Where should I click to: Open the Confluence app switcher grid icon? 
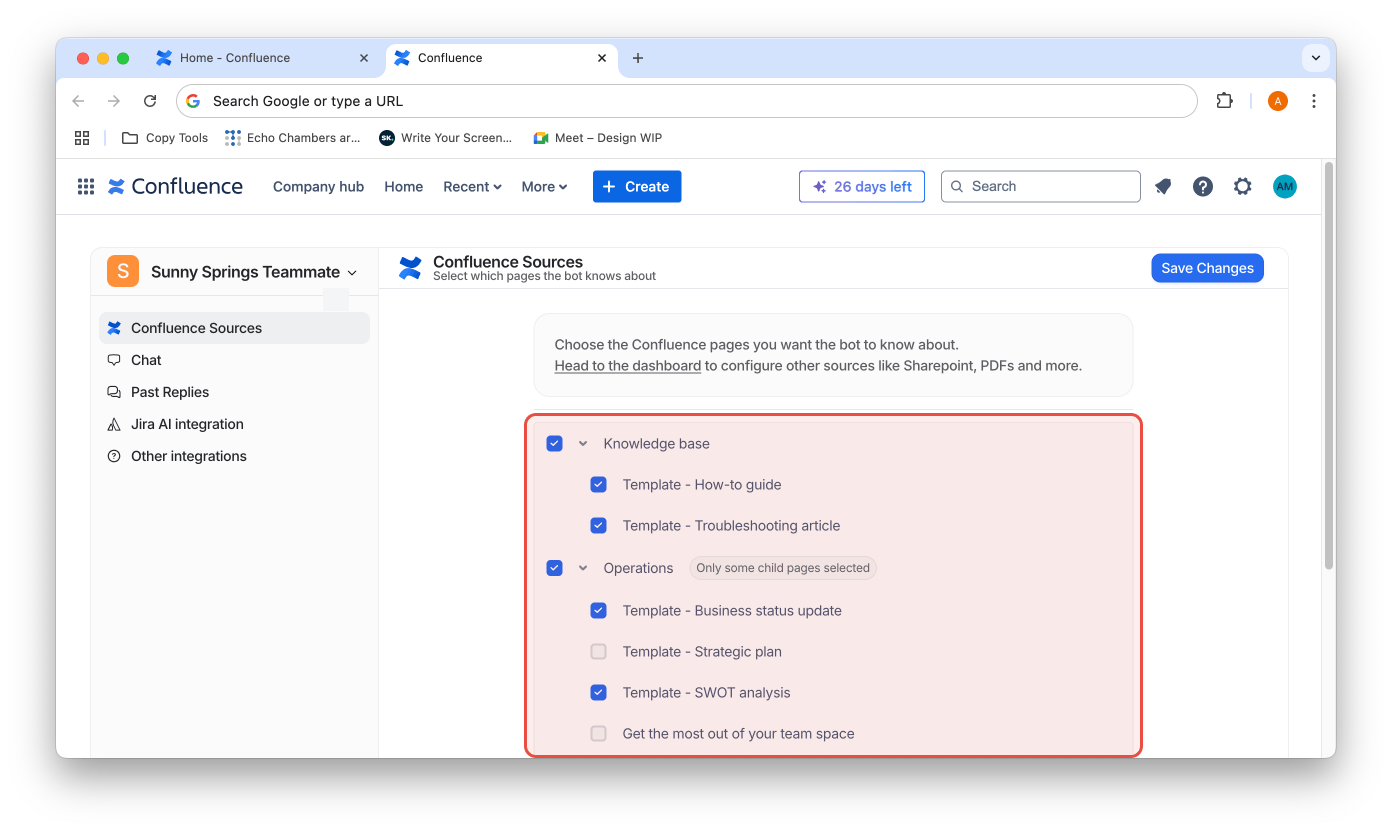pyautogui.click(x=86, y=186)
